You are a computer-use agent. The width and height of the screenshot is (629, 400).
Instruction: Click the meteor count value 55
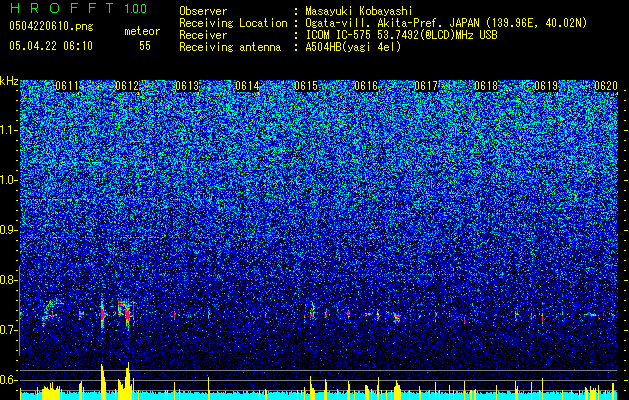145,46
